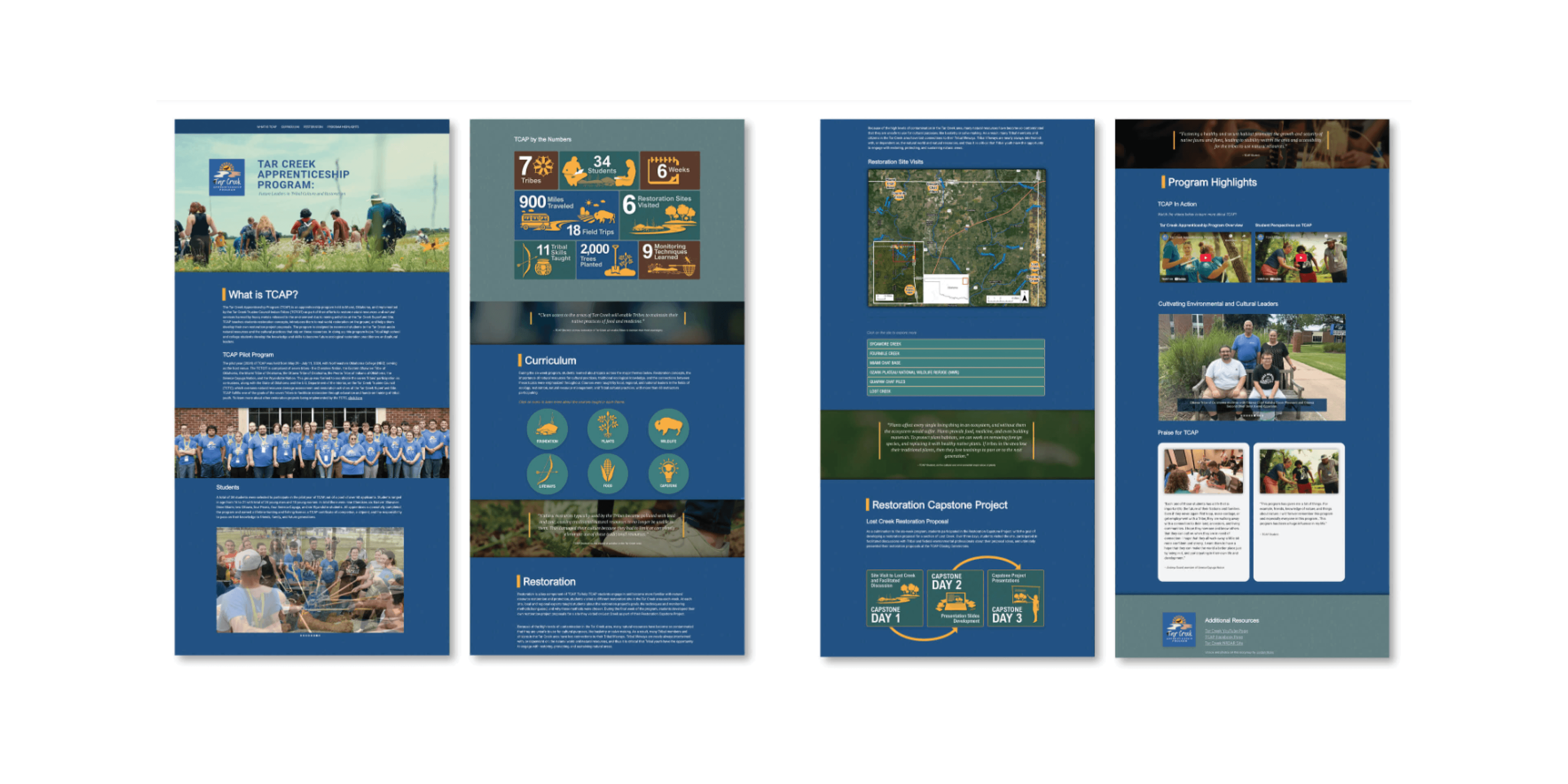Viewport: 1568px width, 784px height.
Task: Click the Program Highlights heading
Action: pyautogui.click(x=1212, y=182)
